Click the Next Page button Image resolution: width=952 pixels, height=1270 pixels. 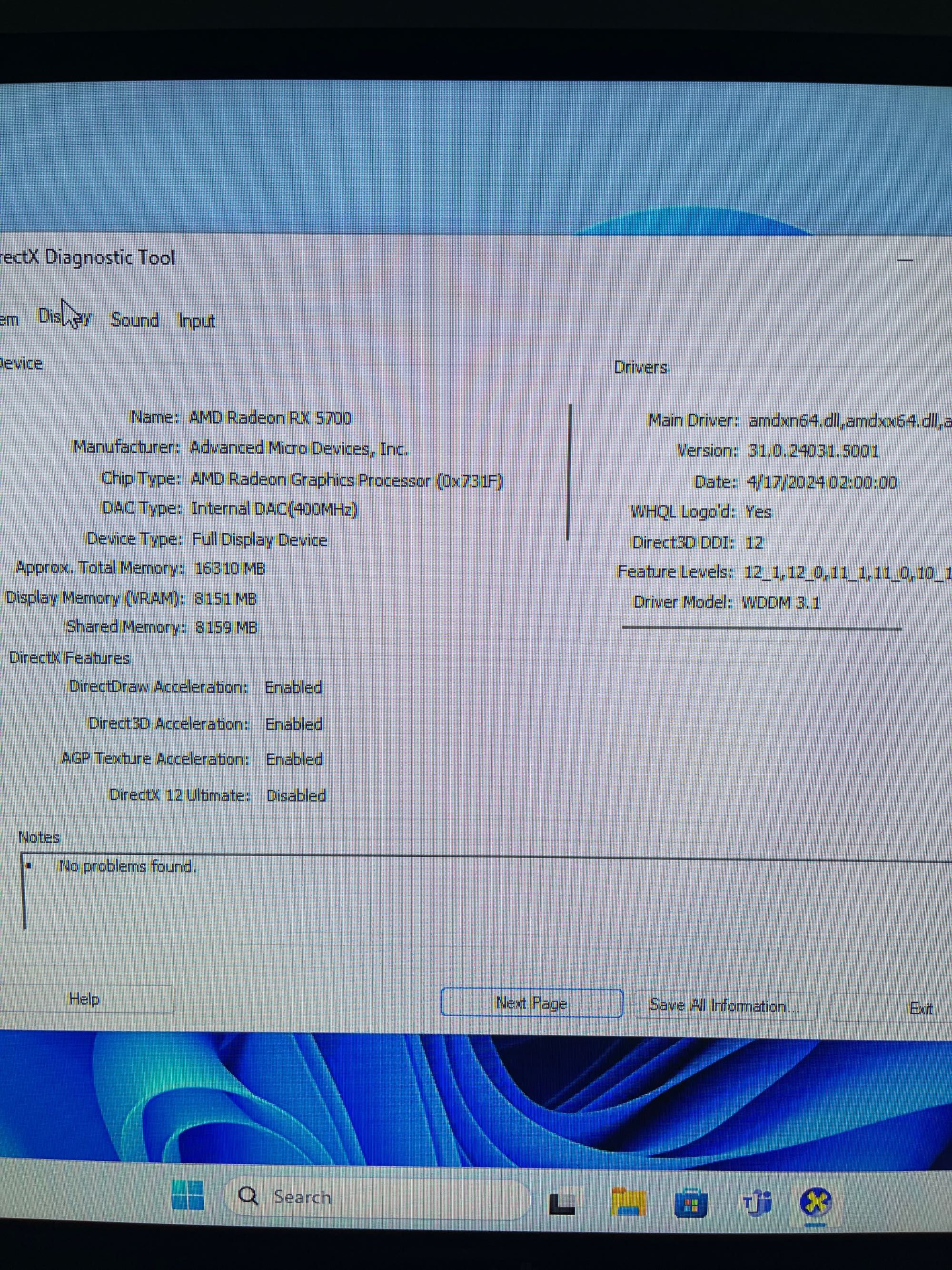(531, 1002)
